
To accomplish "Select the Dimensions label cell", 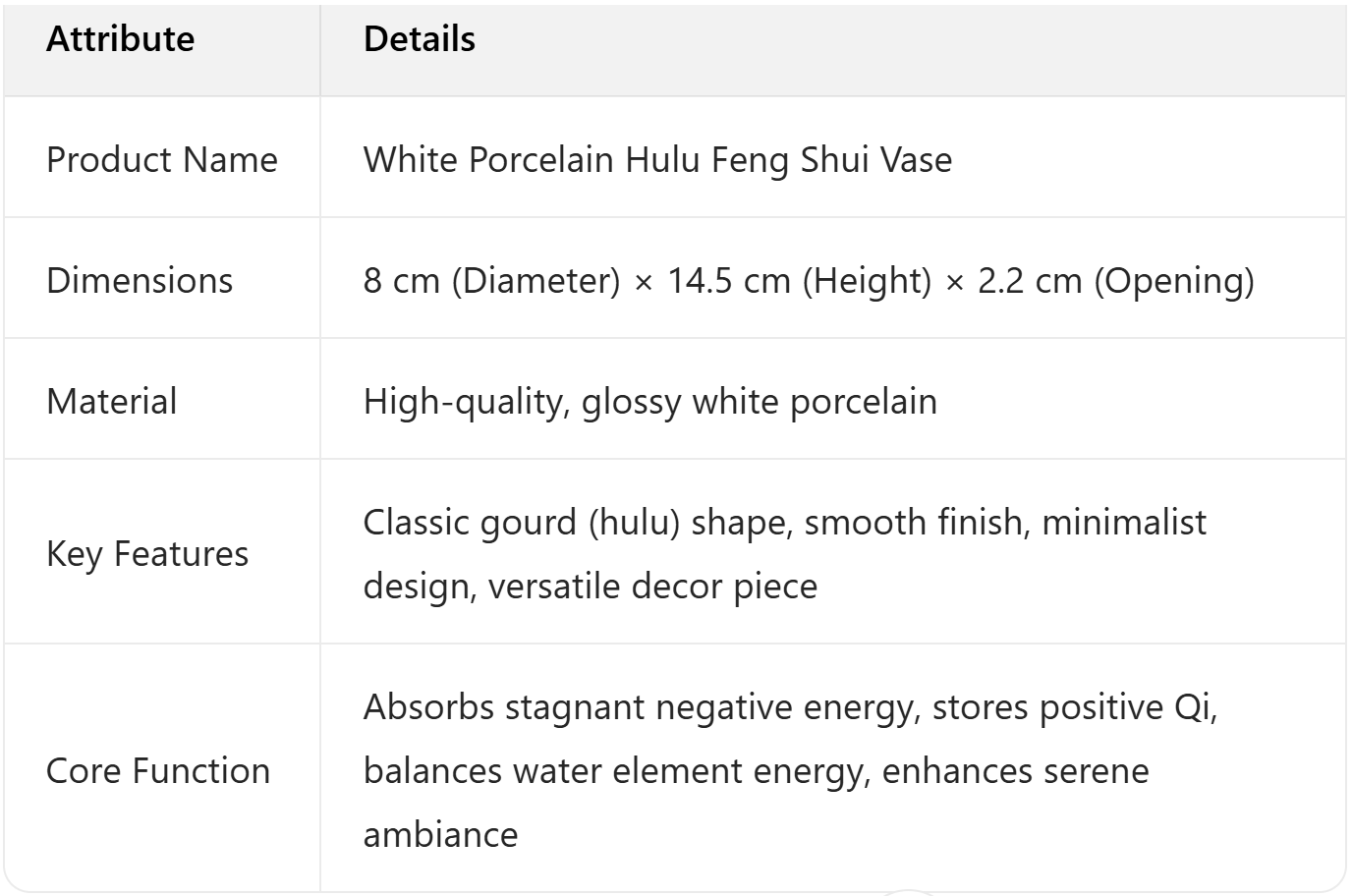I will (x=140, y=281).
